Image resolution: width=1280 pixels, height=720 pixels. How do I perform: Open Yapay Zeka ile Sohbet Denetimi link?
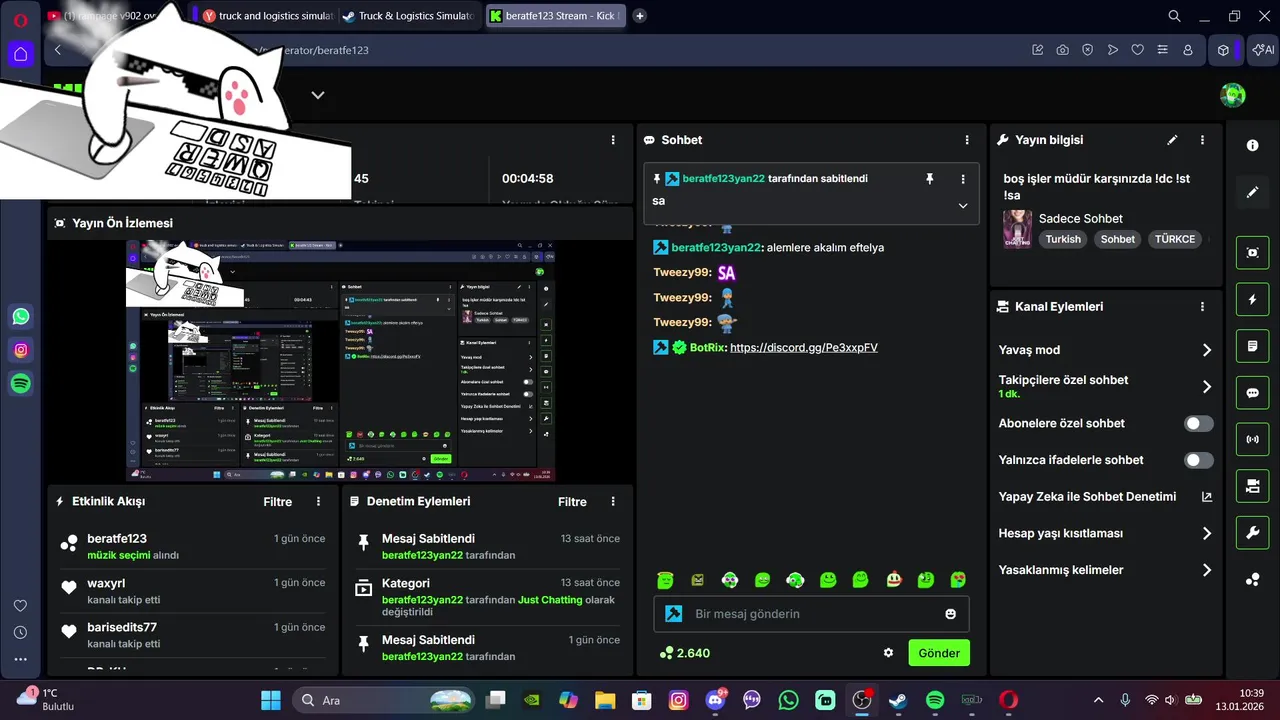click(x=1104, y=496)
